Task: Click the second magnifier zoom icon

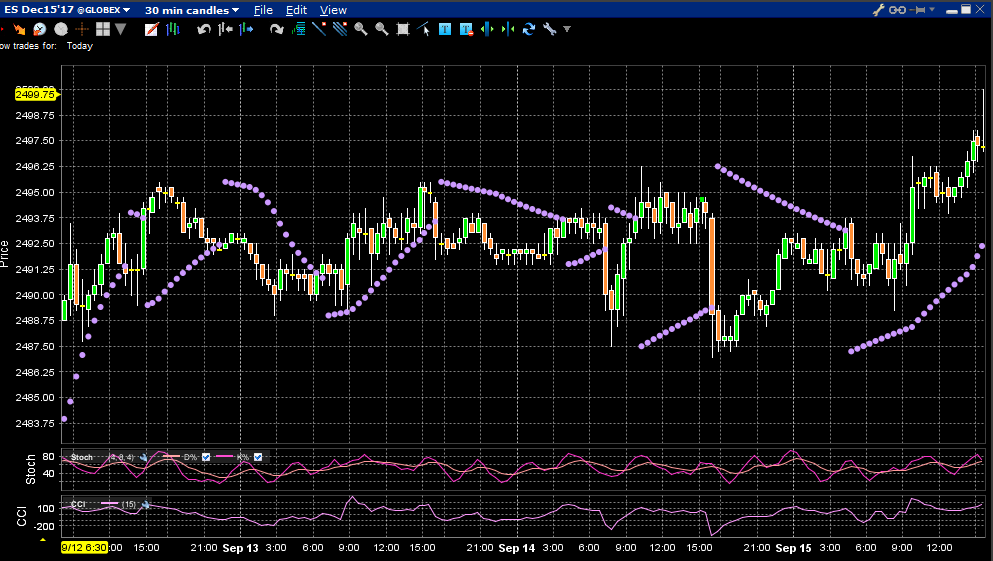Action: click(382, 29)
